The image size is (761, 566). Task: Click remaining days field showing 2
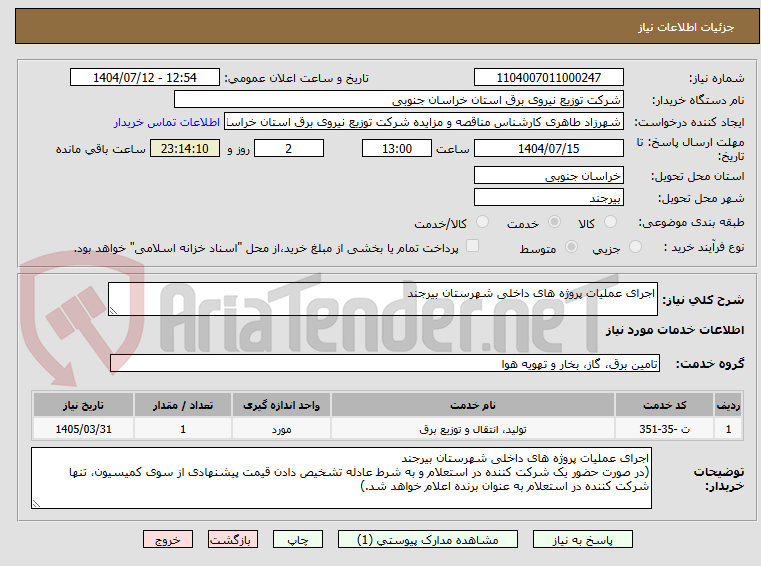289,149
